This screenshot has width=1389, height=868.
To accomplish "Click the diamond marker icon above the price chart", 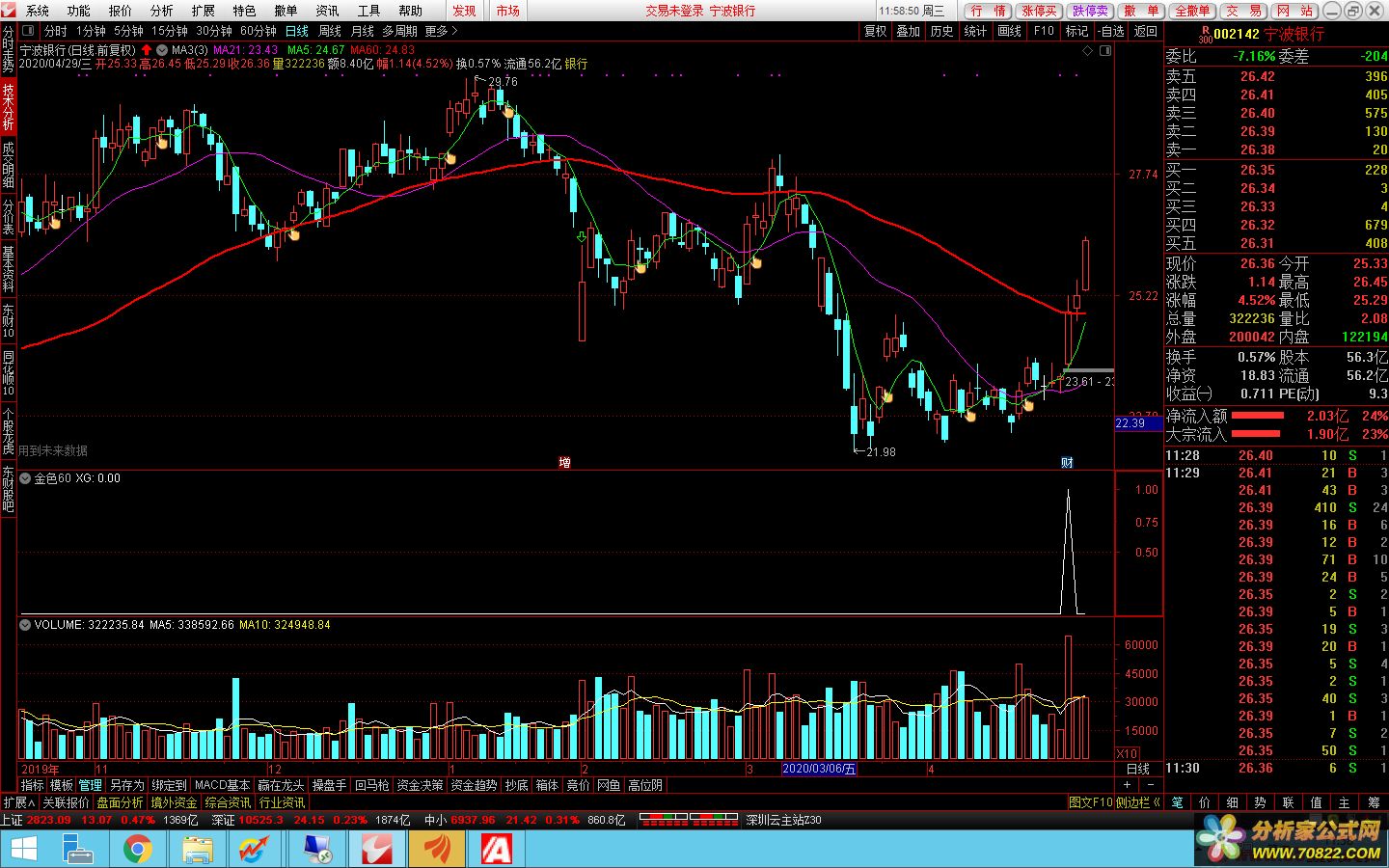I will click(x=1088, y=50).
